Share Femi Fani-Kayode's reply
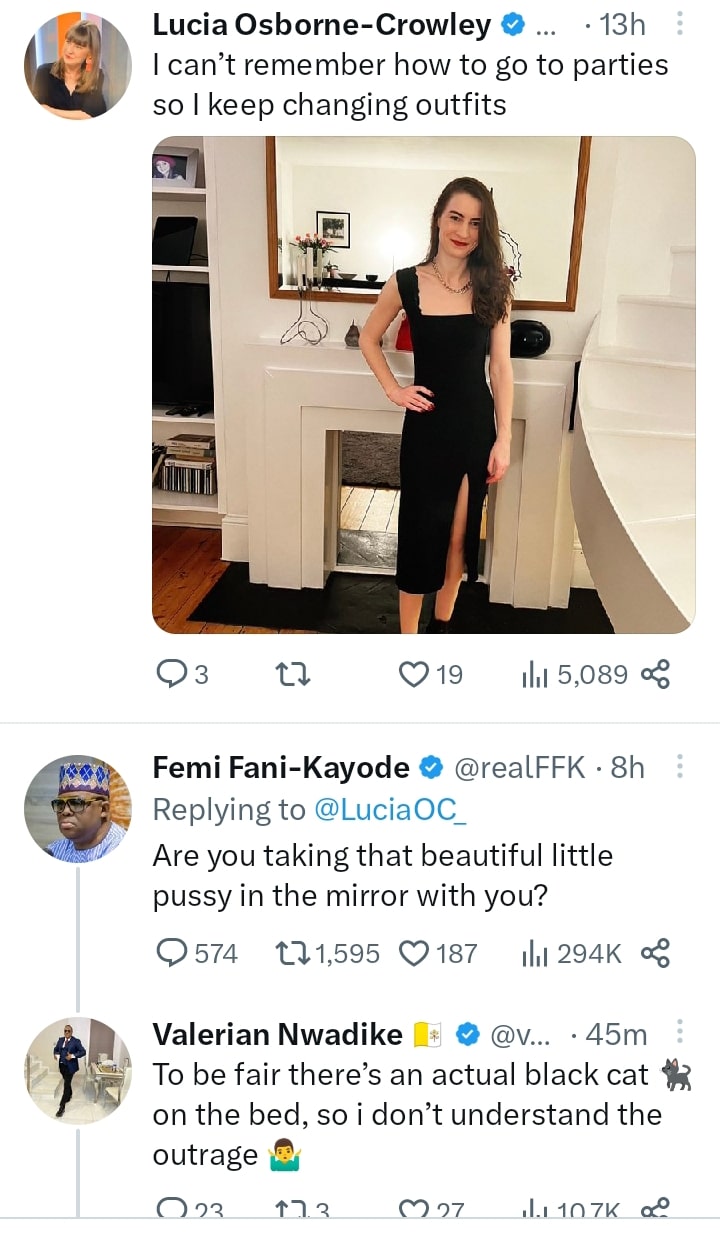Screen dimensions: 720x1240 coord(654,953)
